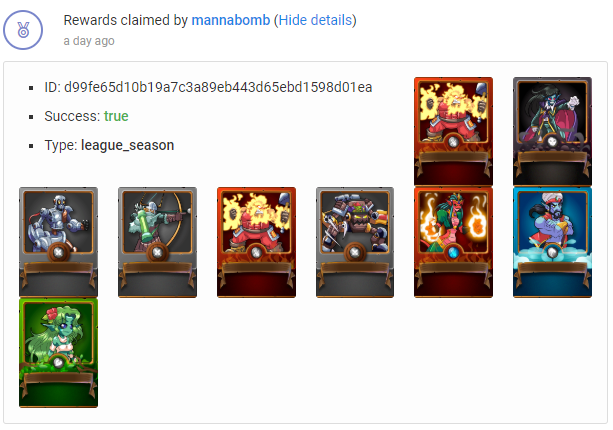613x430 pixels.
Task: Select the vampire lord card thumbnail
Action: pos(552,131)
